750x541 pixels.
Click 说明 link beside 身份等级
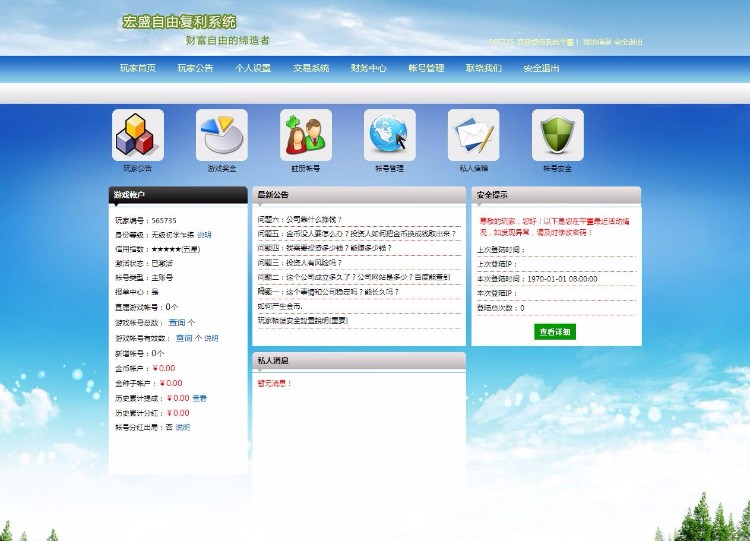(x=204, y=235)
